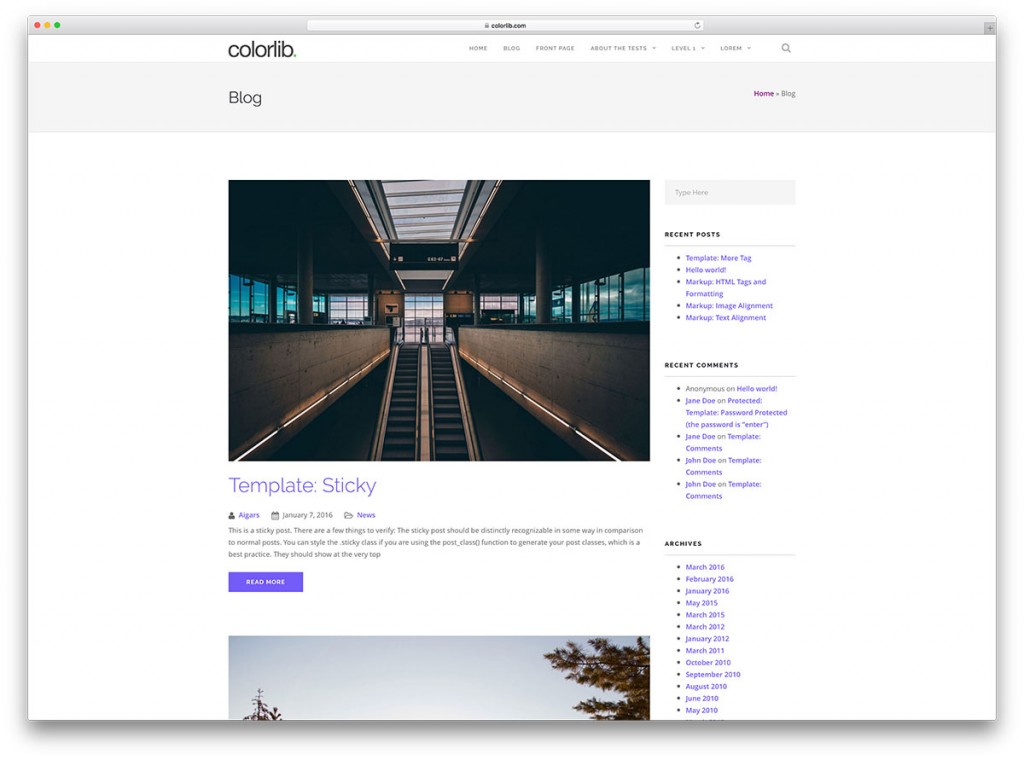Image resolution: width=1024 pixels, height=760 pixels.
Task: Click the Type Here search field
Action: [x=729, y=192]
